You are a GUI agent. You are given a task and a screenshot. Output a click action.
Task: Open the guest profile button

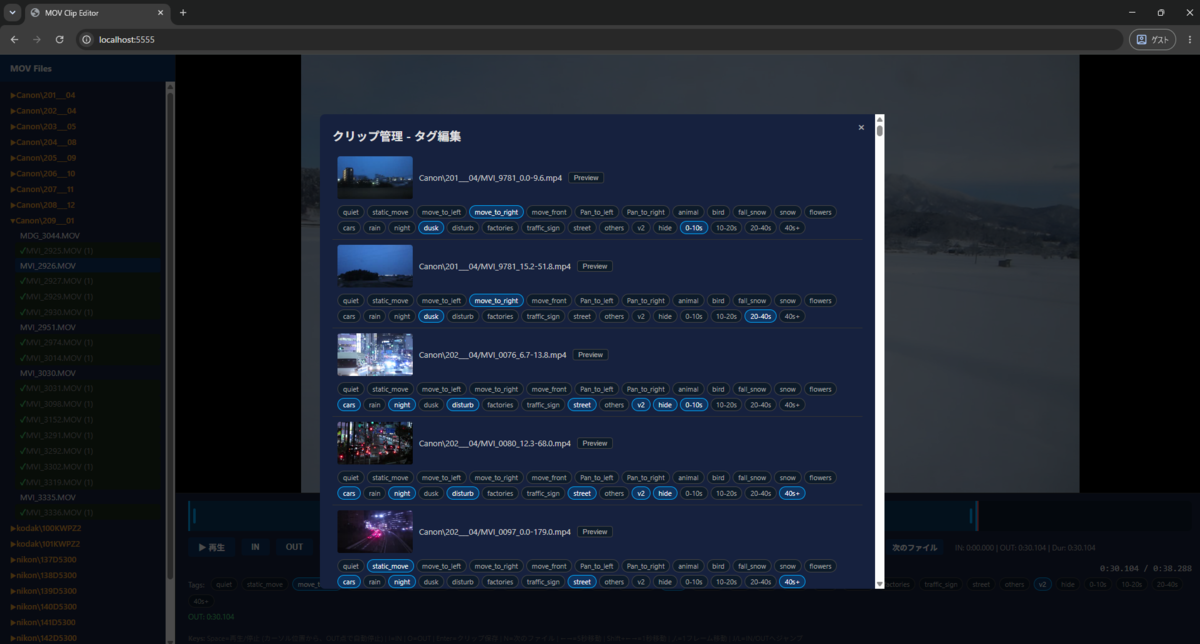(x=1152, y=39)
